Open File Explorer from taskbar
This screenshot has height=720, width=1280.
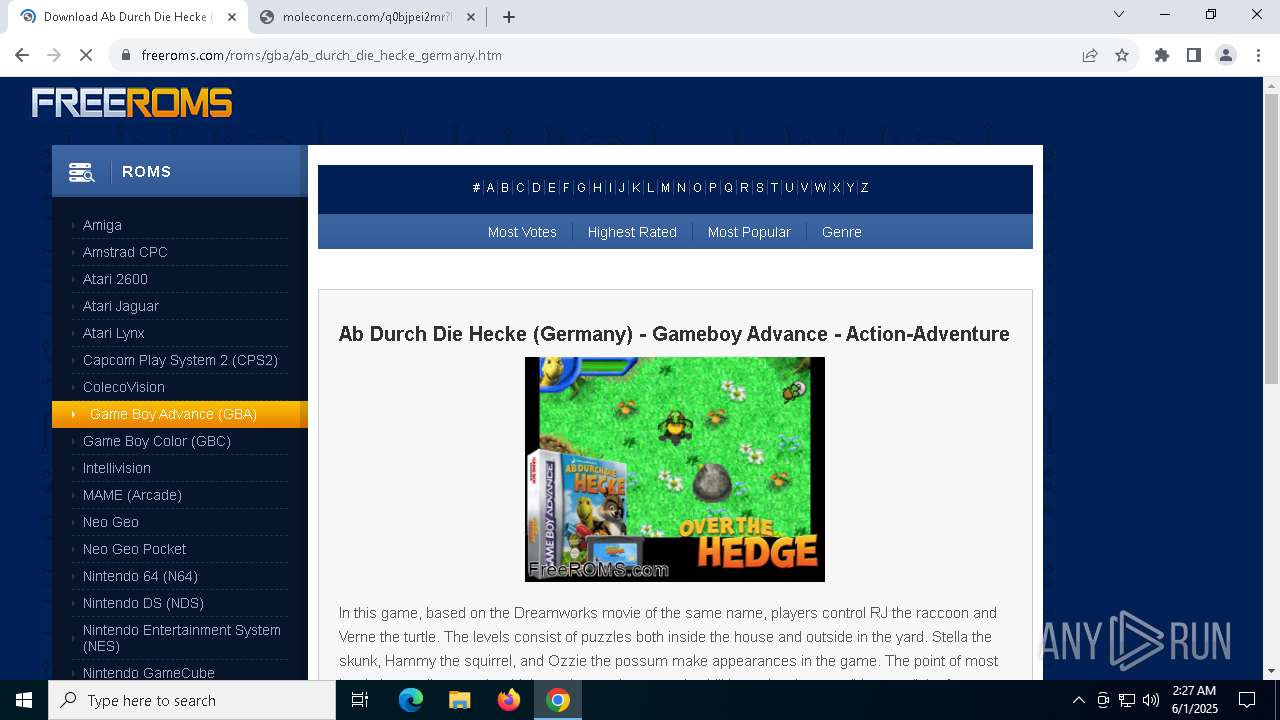pyautogui.click(x=460, y=700)
